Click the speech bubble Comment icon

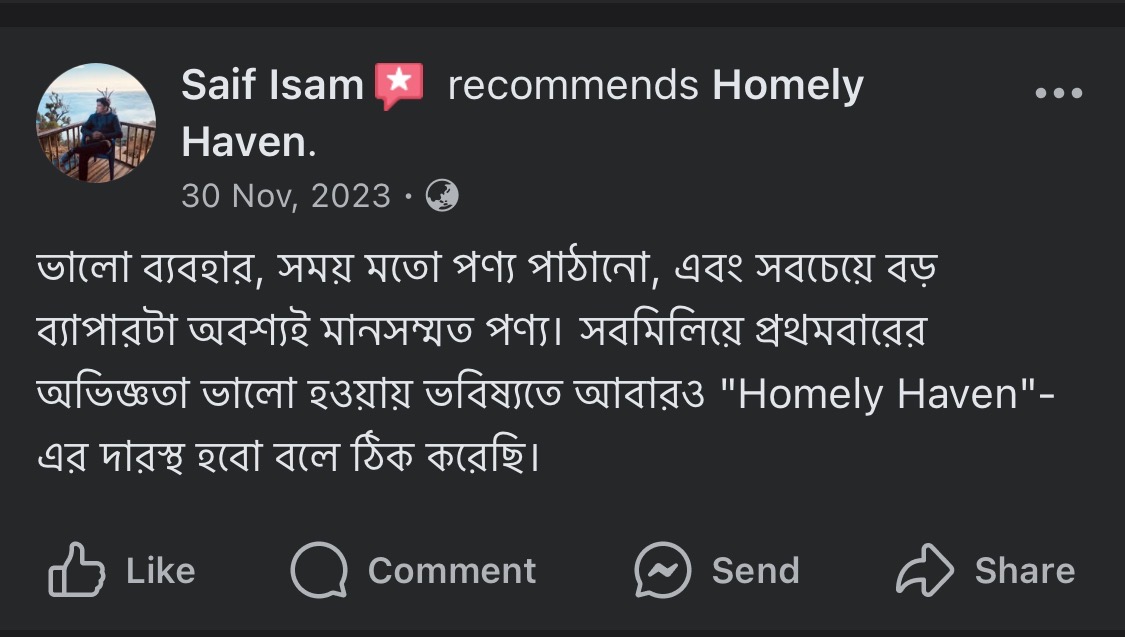coord(319,570)
